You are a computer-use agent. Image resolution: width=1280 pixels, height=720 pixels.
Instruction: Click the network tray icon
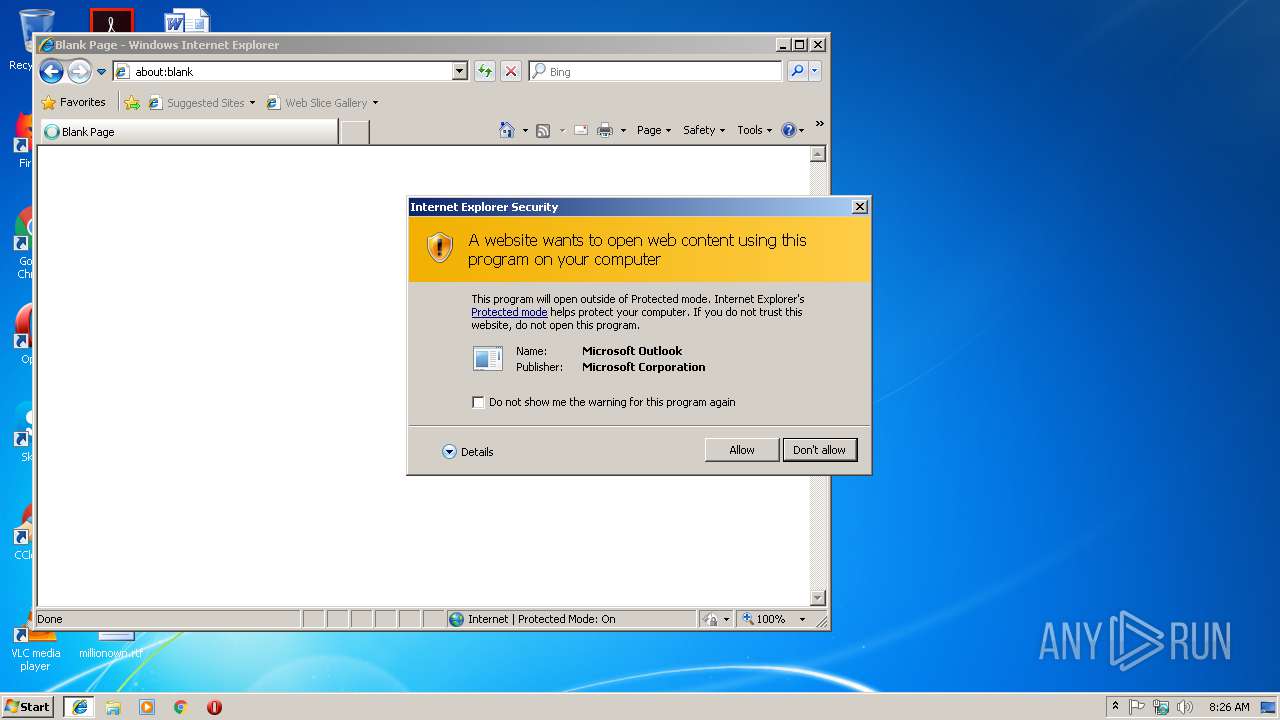click(x=1161, y=706)
